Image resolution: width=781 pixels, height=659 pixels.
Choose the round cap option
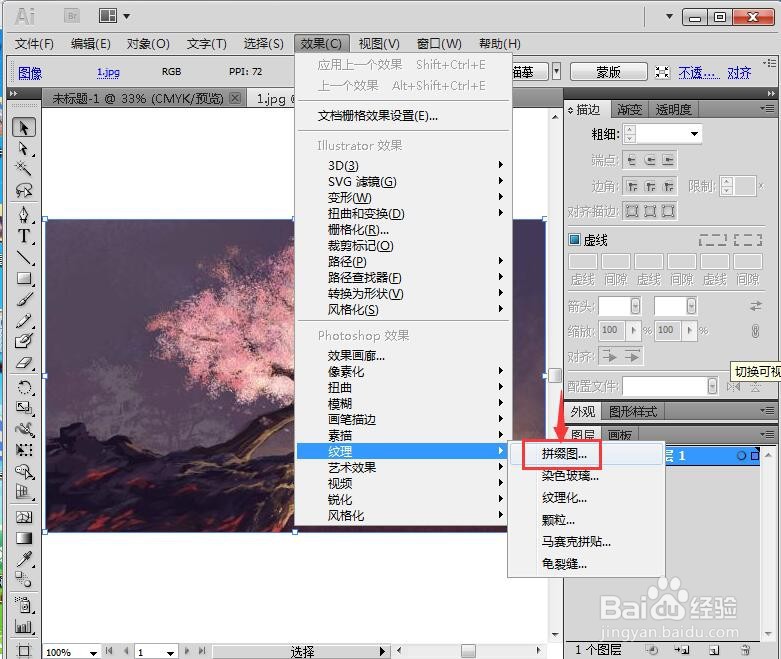pos(650,160)
